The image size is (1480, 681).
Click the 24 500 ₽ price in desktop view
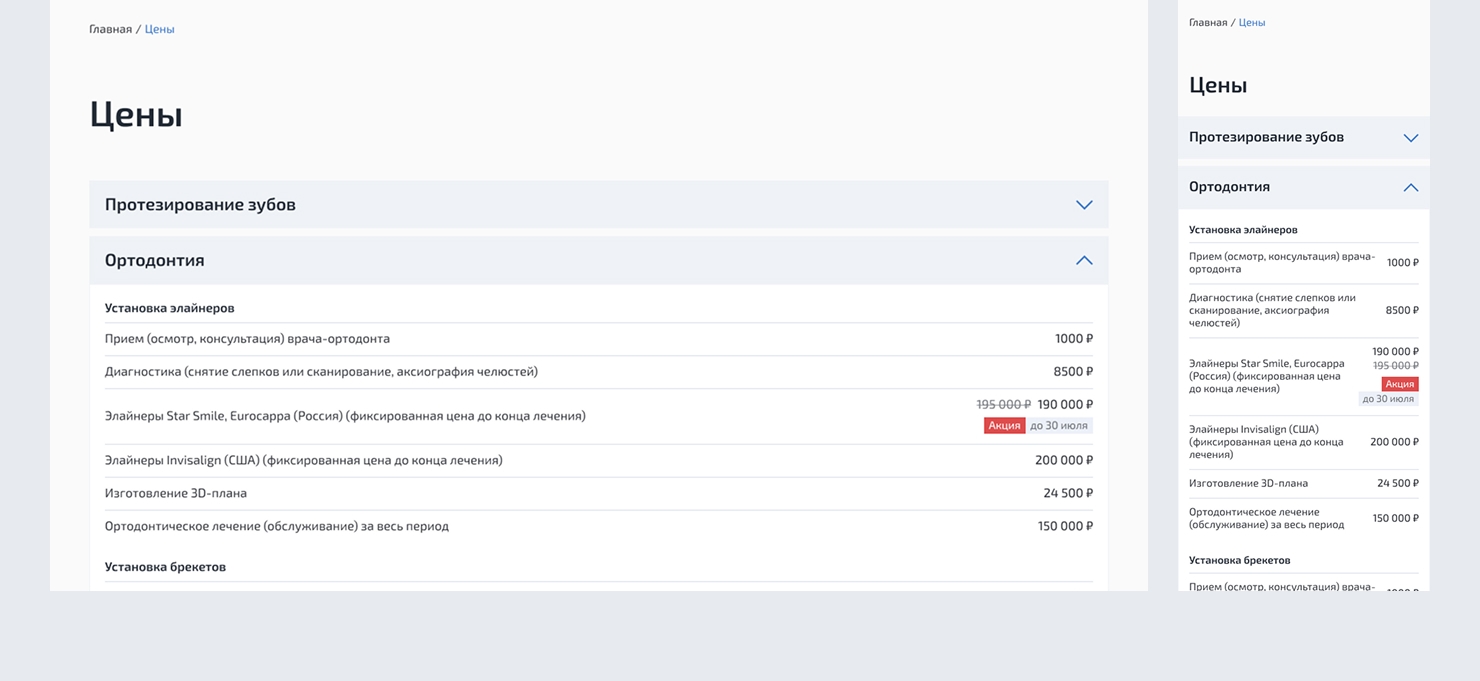[1068, 494]
